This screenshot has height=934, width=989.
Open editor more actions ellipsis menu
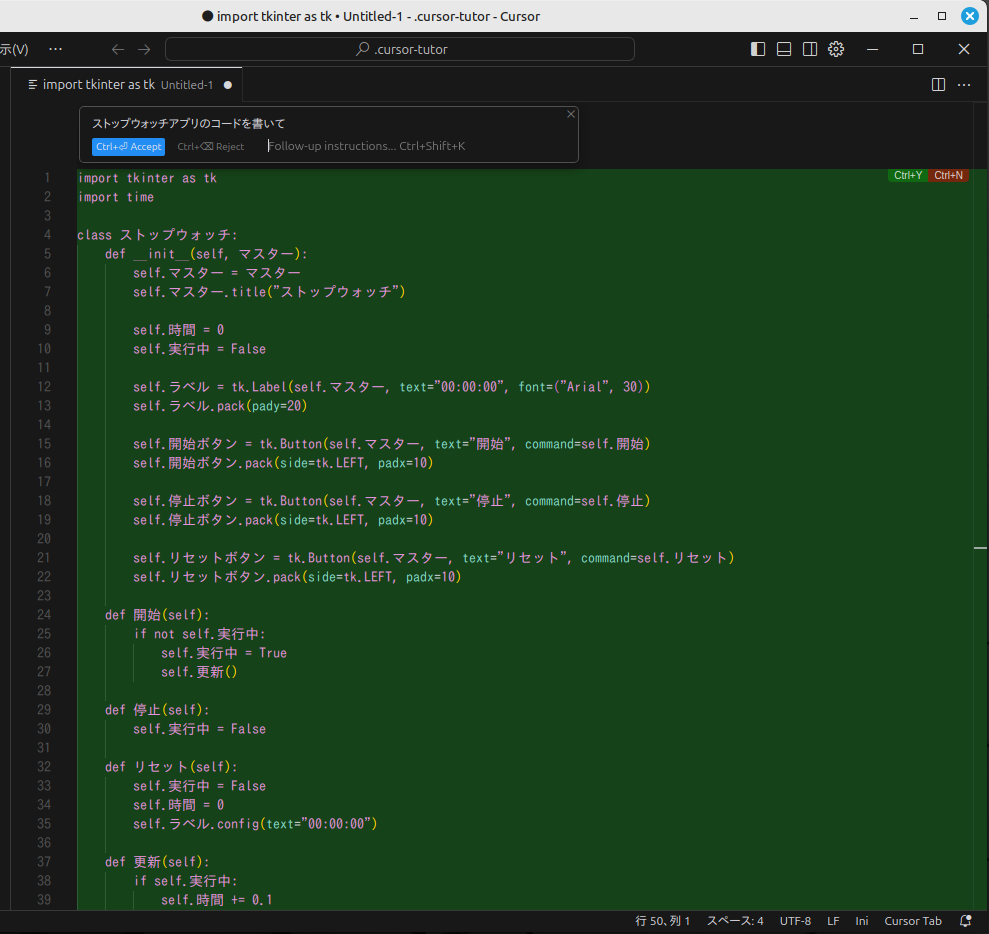point(964,85)
